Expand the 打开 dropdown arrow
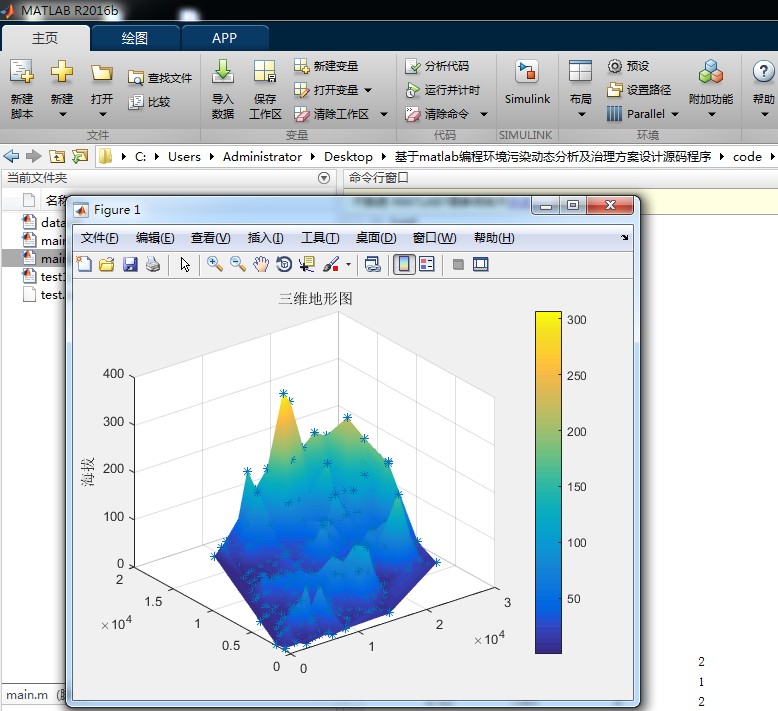 [103, 115]
